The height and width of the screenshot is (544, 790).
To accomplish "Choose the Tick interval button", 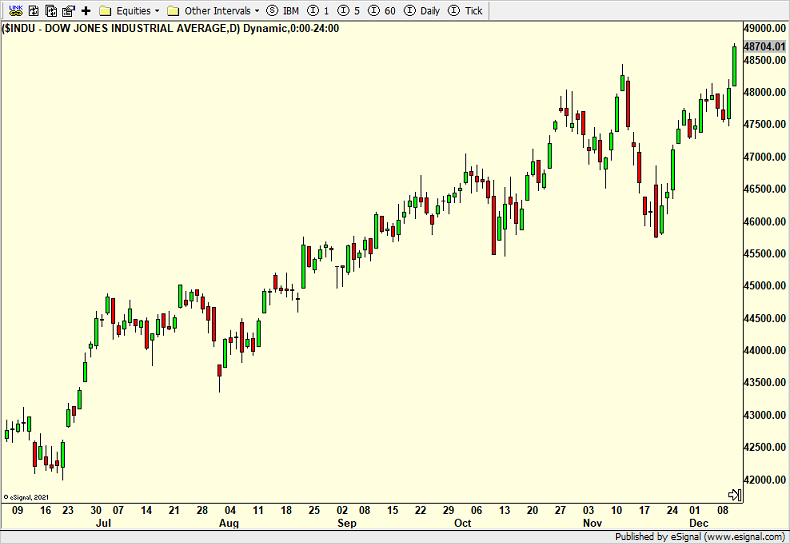I will (x=466, y=11).
